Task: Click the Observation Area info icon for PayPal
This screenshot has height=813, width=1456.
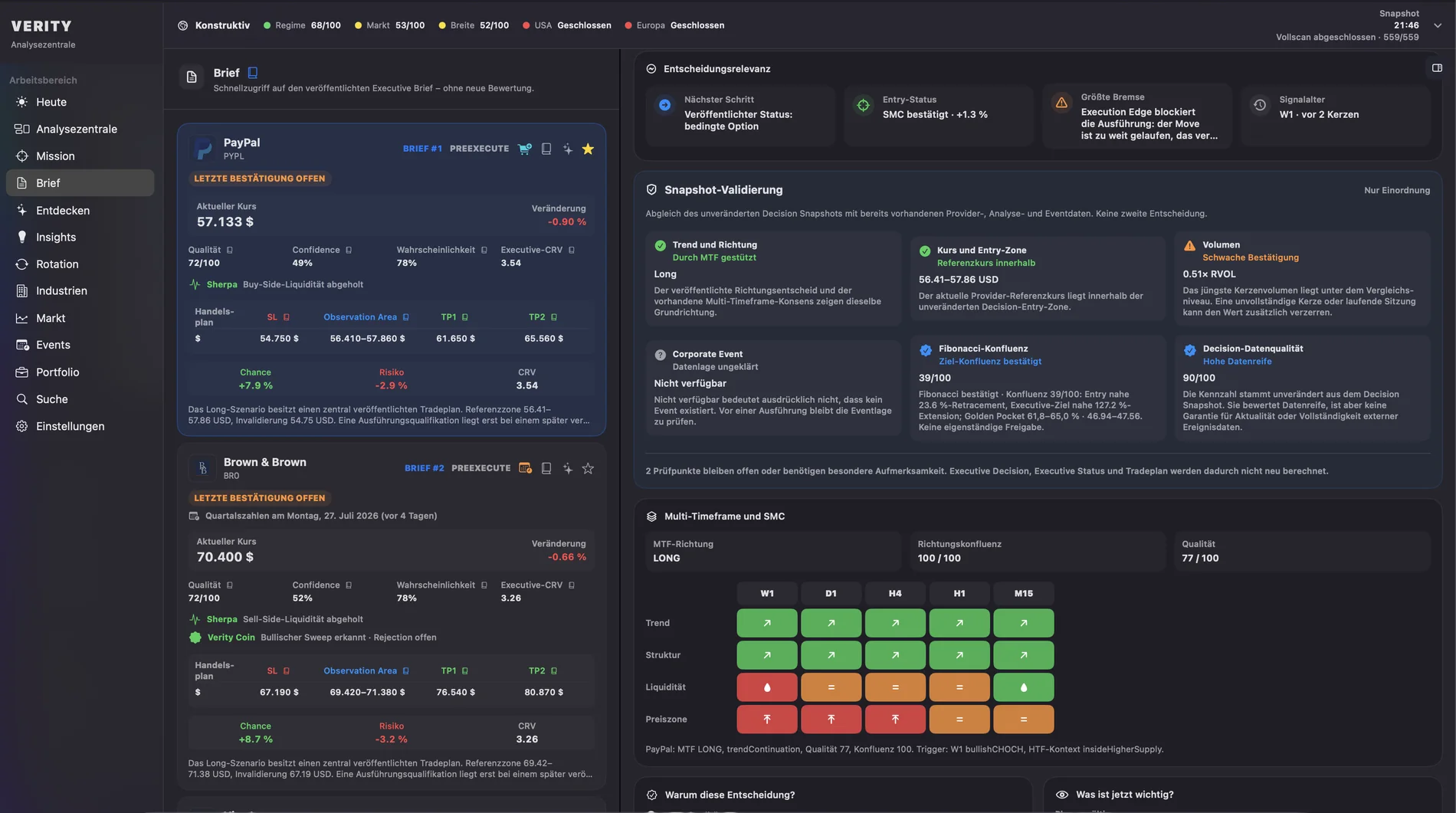Action: tap(406, 317)
